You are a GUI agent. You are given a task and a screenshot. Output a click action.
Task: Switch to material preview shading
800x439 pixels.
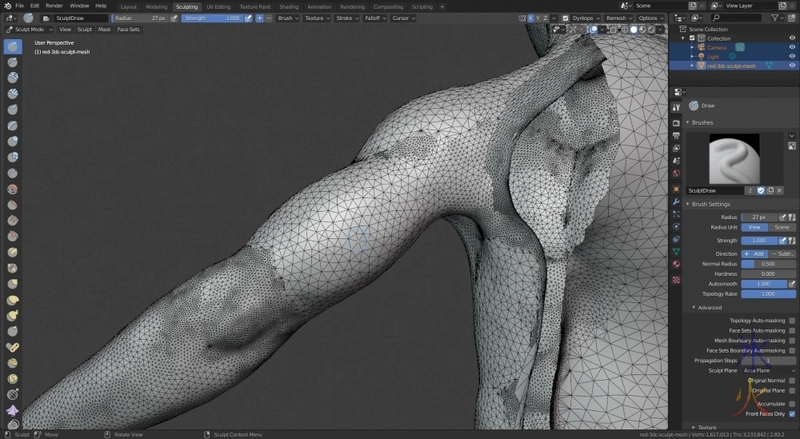pos(643,30)
